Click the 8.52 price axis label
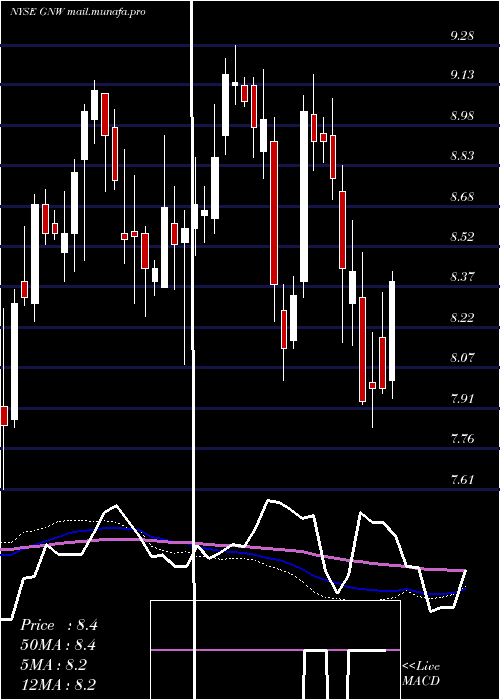Image resolution: width=500 pixels, height=700 pixels. click(462, 237)
